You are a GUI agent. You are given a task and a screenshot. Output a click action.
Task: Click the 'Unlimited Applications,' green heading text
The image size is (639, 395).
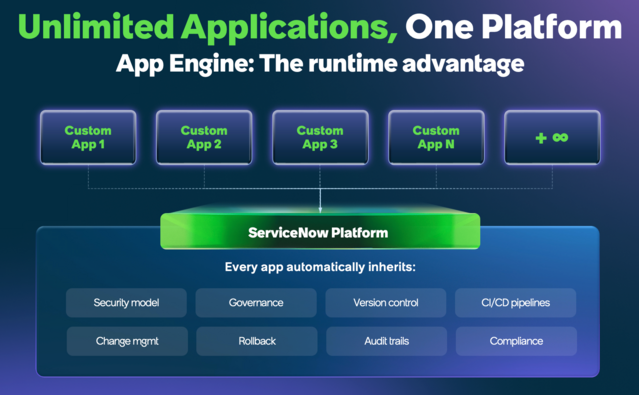coord(208,28)
